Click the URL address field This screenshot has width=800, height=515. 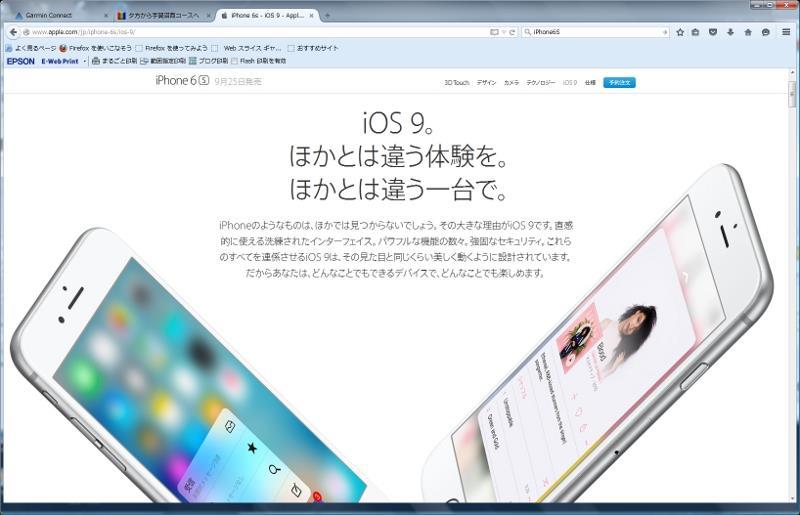pyautogui.click(x=258, y=32)
